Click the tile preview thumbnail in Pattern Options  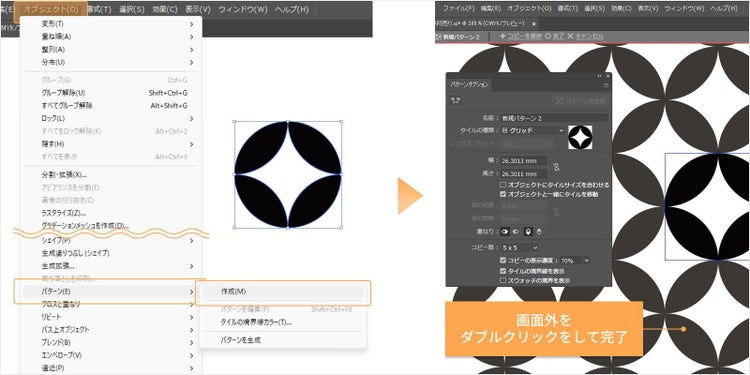580,137
